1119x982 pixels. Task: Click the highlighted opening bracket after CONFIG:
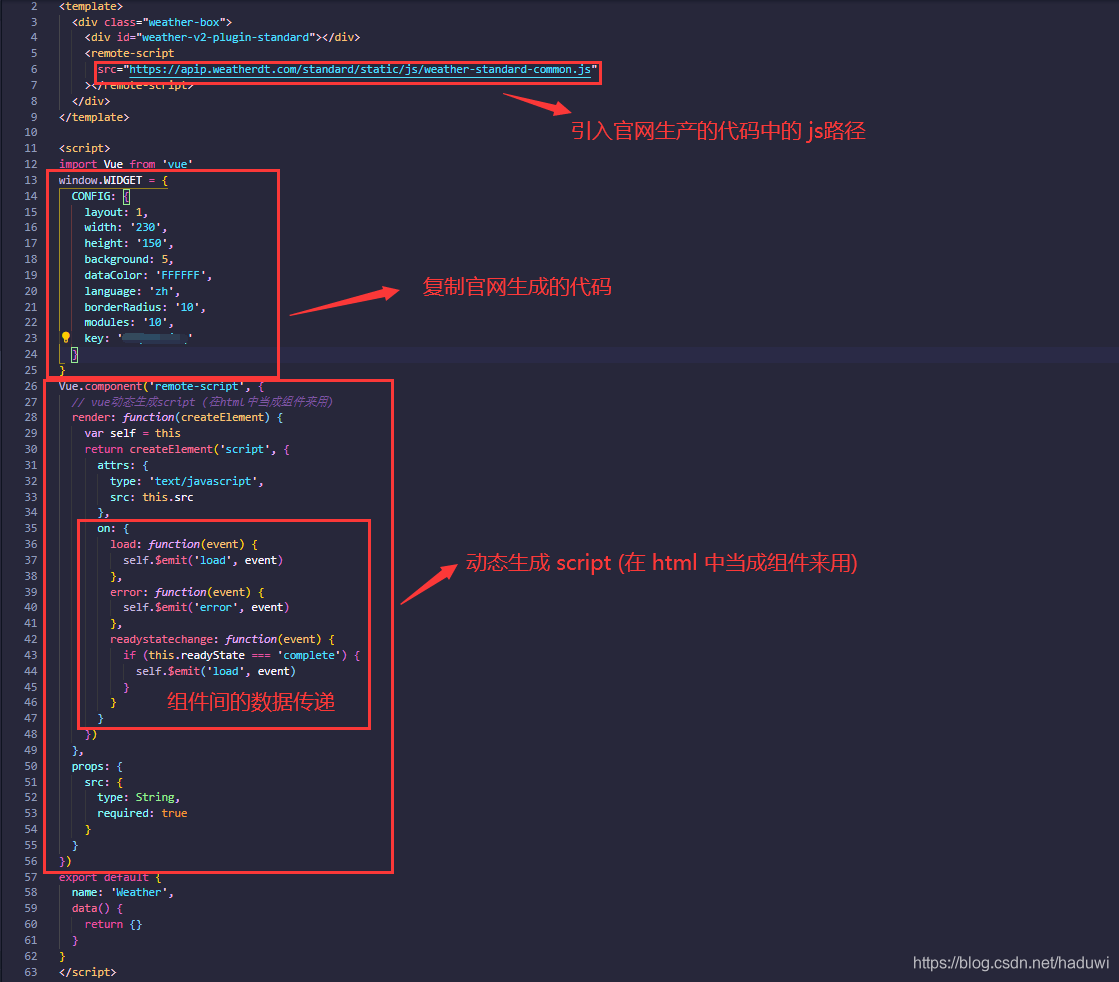(x=126, y=196)
